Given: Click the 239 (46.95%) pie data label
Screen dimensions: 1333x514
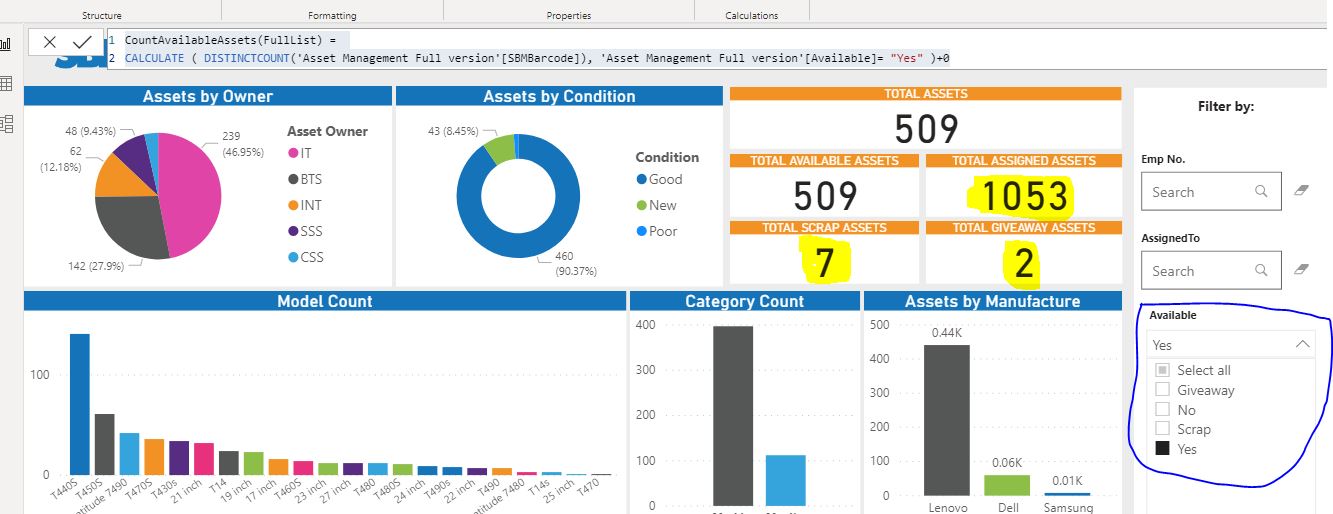Looking at the screenshot, I should (x=244, y=144).
